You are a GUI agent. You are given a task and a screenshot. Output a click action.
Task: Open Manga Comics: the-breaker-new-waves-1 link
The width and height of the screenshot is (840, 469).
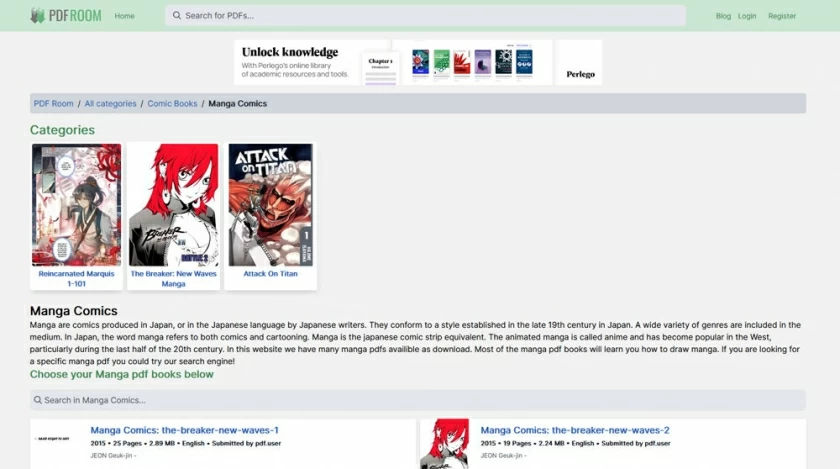click(184, 430)
